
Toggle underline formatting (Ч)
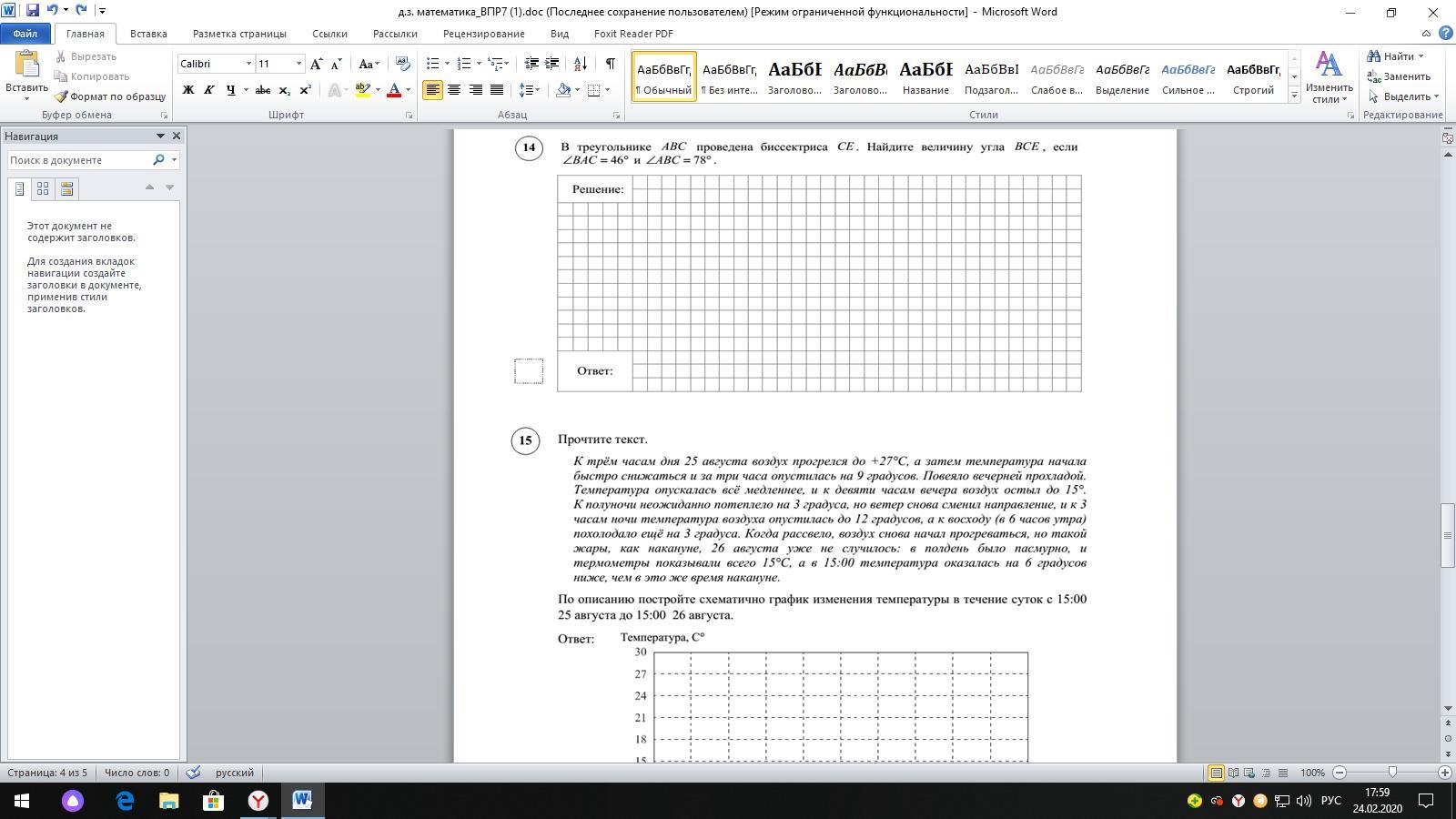[230, 90]
